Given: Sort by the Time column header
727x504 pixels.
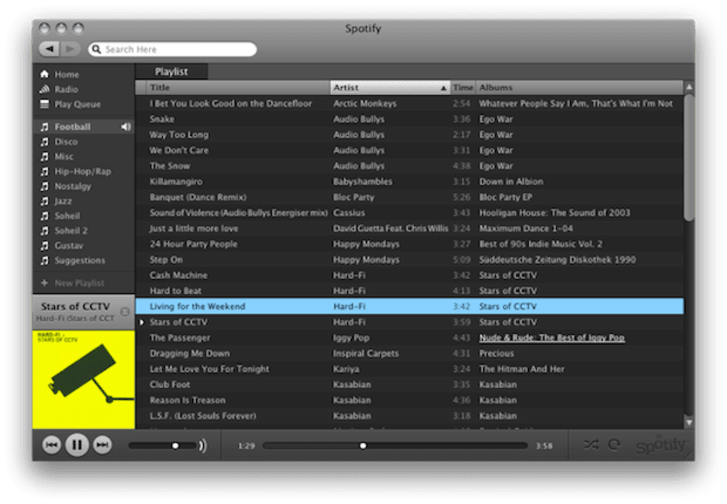Looking at the screenshot, I should point(463,87).
